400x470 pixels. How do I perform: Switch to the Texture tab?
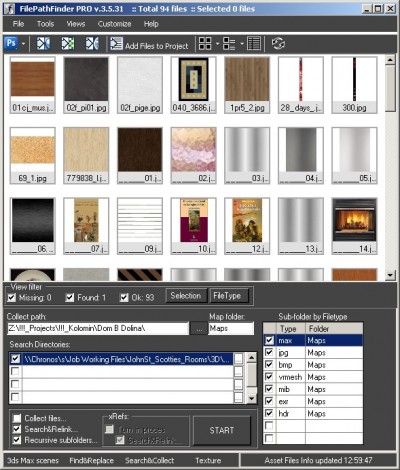click(x=208, y=461)
